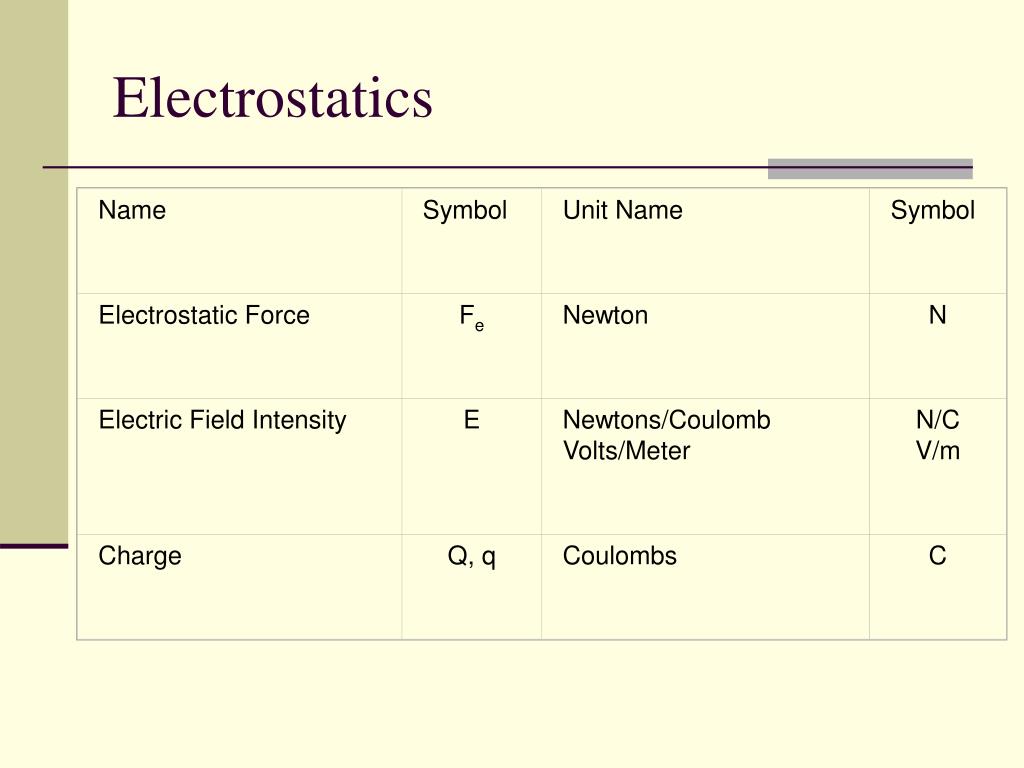Select the C unit symbol cell
Screen dimensions: 1024x768
click(938, 587)
